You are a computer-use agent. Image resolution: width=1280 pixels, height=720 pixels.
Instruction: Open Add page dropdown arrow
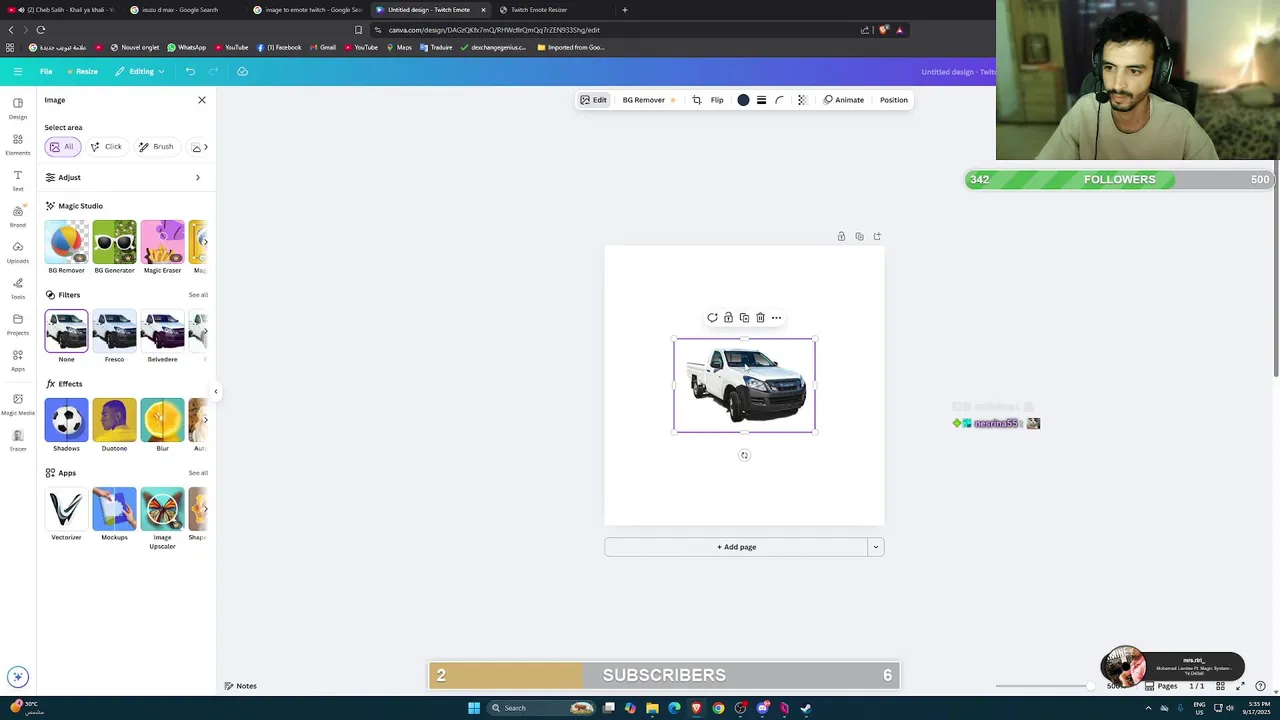(876, 547)
